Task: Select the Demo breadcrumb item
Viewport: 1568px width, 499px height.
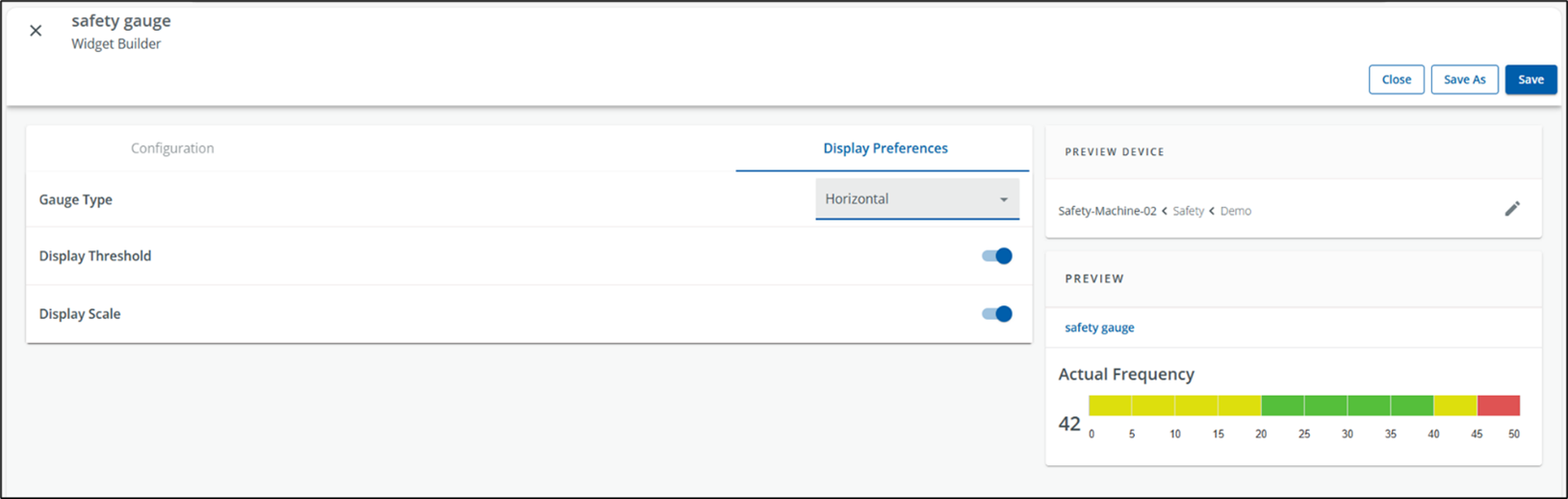Action: [x=1236, y=211]
